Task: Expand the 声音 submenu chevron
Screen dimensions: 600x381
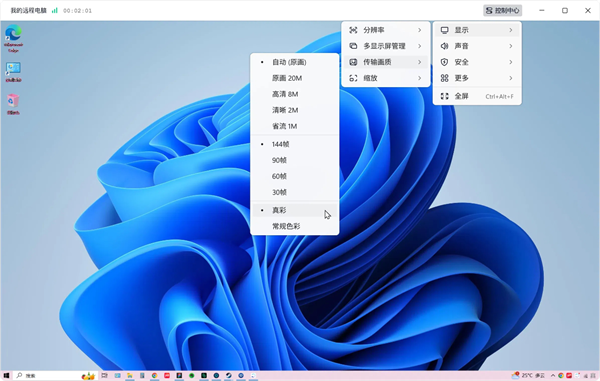Action: (x=511, y=46)
